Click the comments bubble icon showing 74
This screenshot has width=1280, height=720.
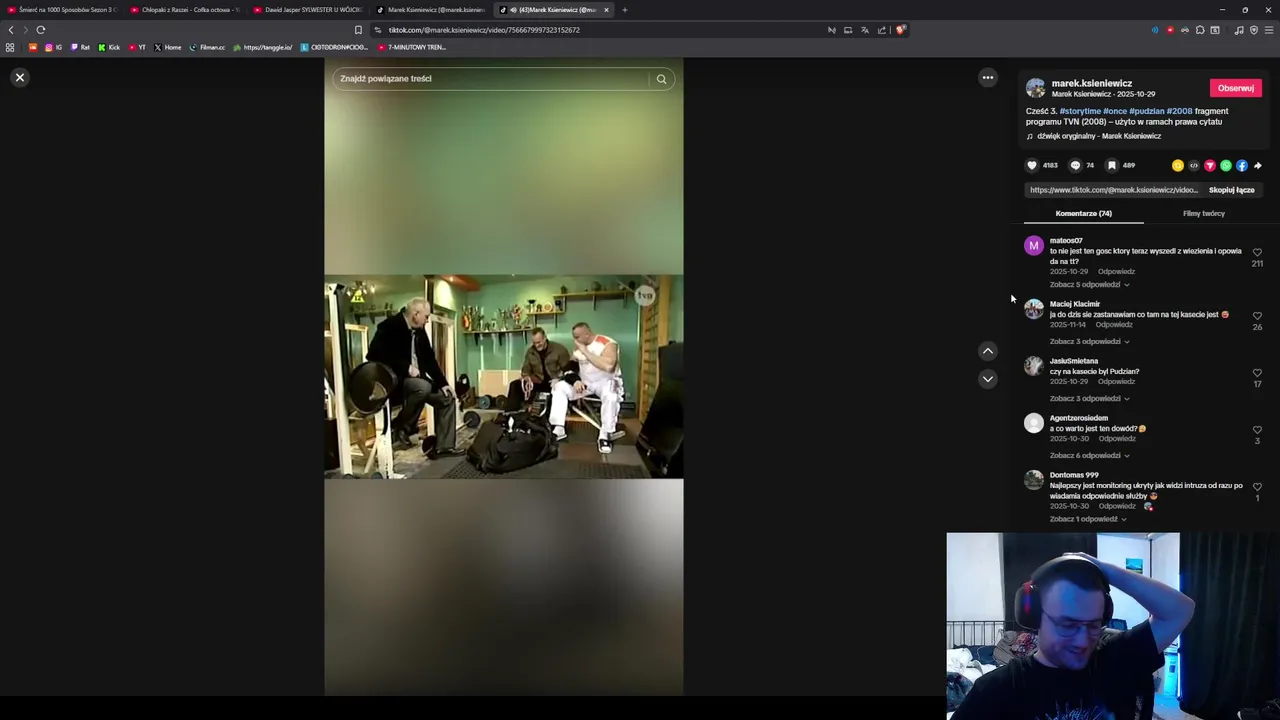pyautogui.click(x=1075, y=165)
